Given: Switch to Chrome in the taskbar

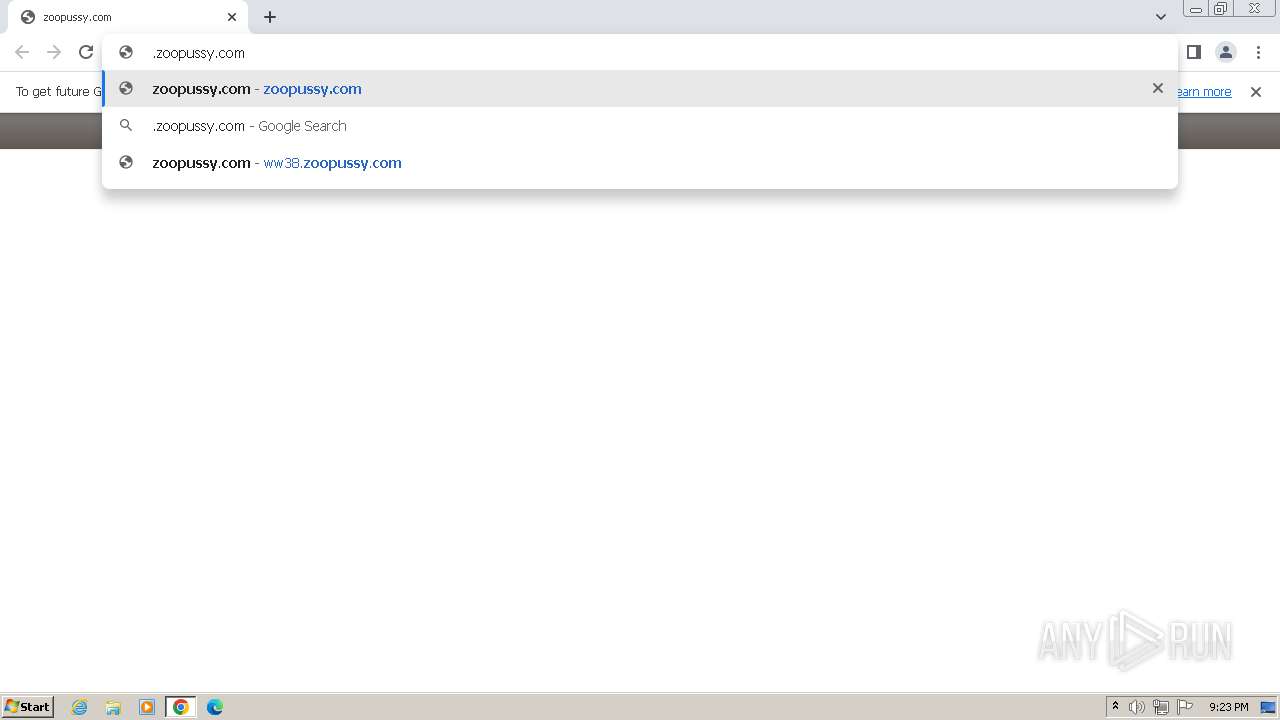Looking at the screenshot, I should 181,707.
